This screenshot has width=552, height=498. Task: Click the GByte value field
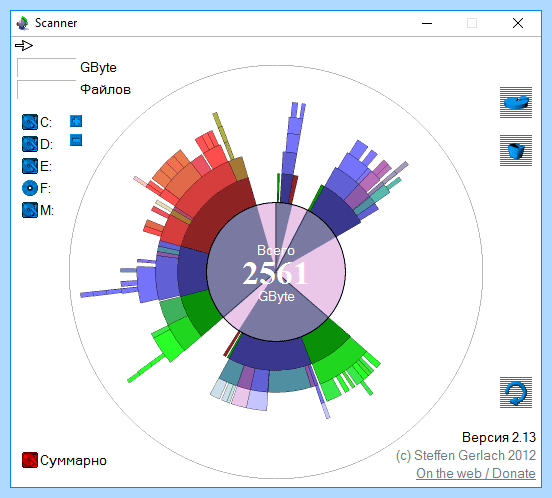(46, 67)
